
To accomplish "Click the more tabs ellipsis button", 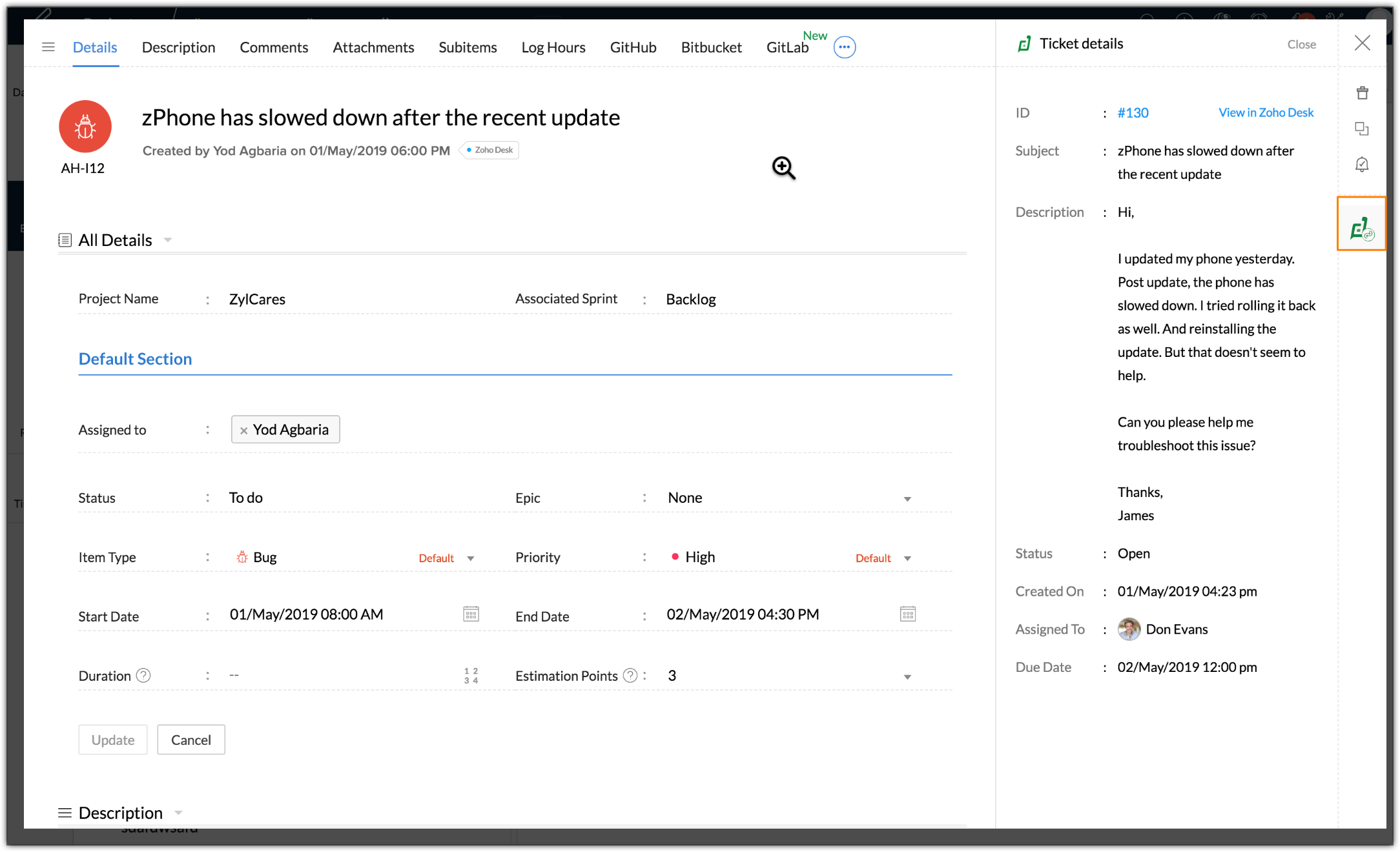I will [x=844, y=47].
